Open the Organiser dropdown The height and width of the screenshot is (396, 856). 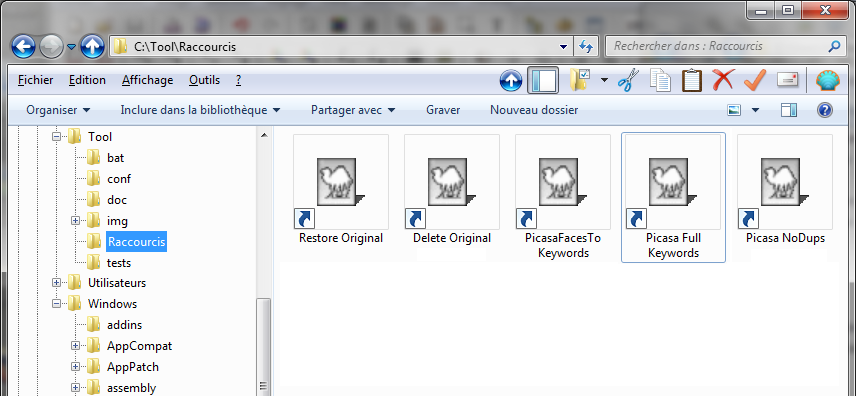click(x=58, y=110)
